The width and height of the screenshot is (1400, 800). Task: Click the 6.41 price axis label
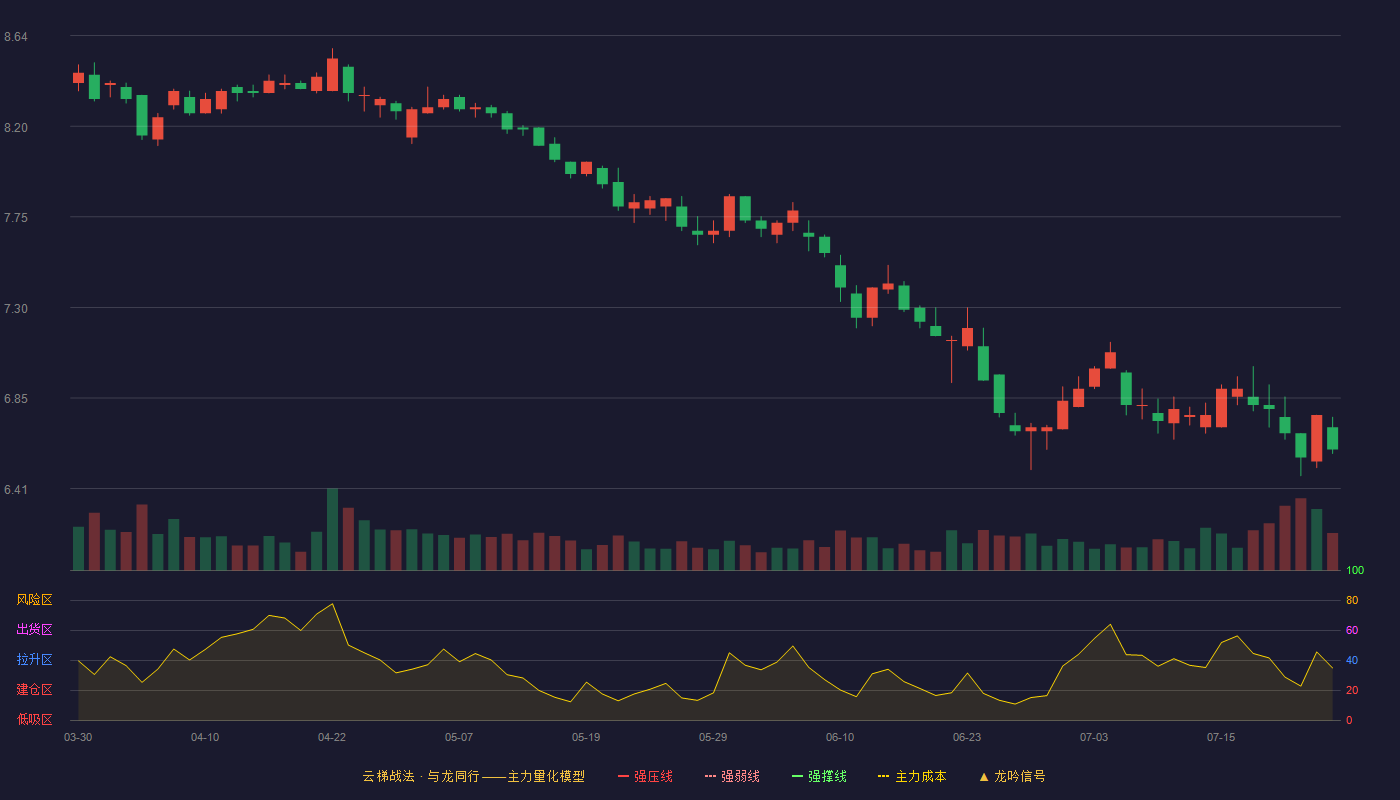(16, 490)
